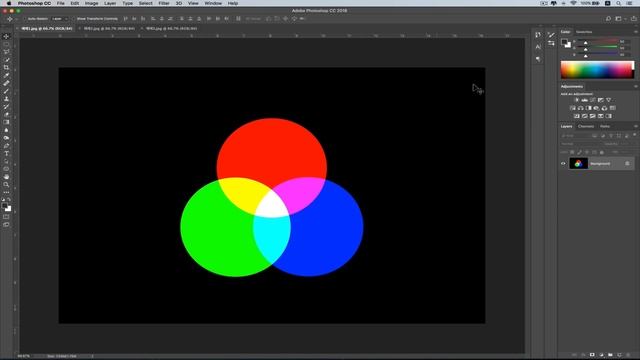Select the Move tool in the toolbar
Screen dimensions: 640x360
[x=6, y=36]
